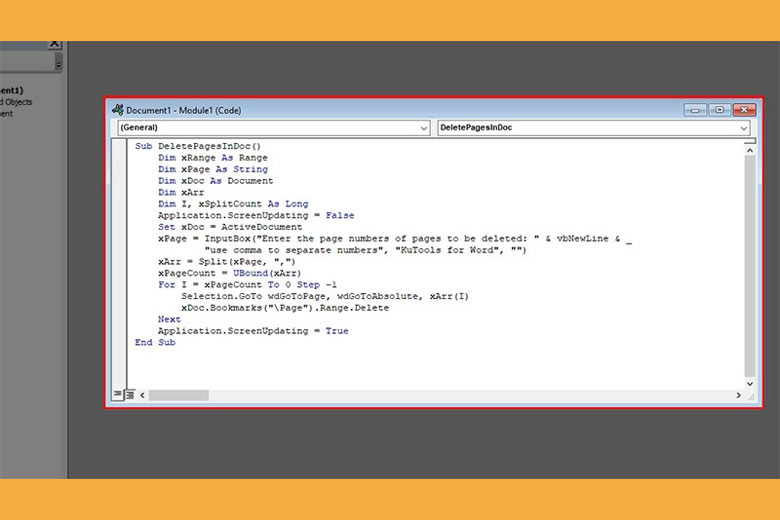Click the margin indicator bar beside the code
Screen dimensions: 780x520
119,264
